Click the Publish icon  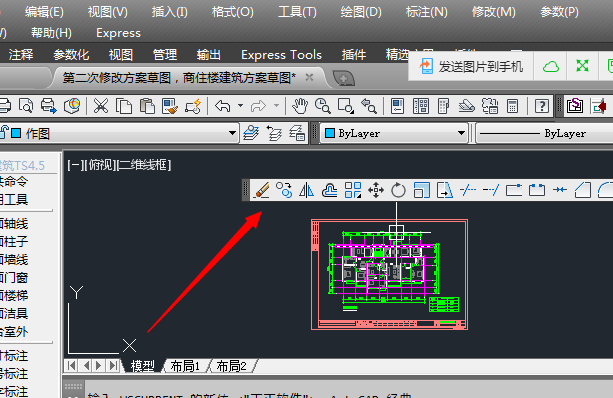tap(49, 106)
